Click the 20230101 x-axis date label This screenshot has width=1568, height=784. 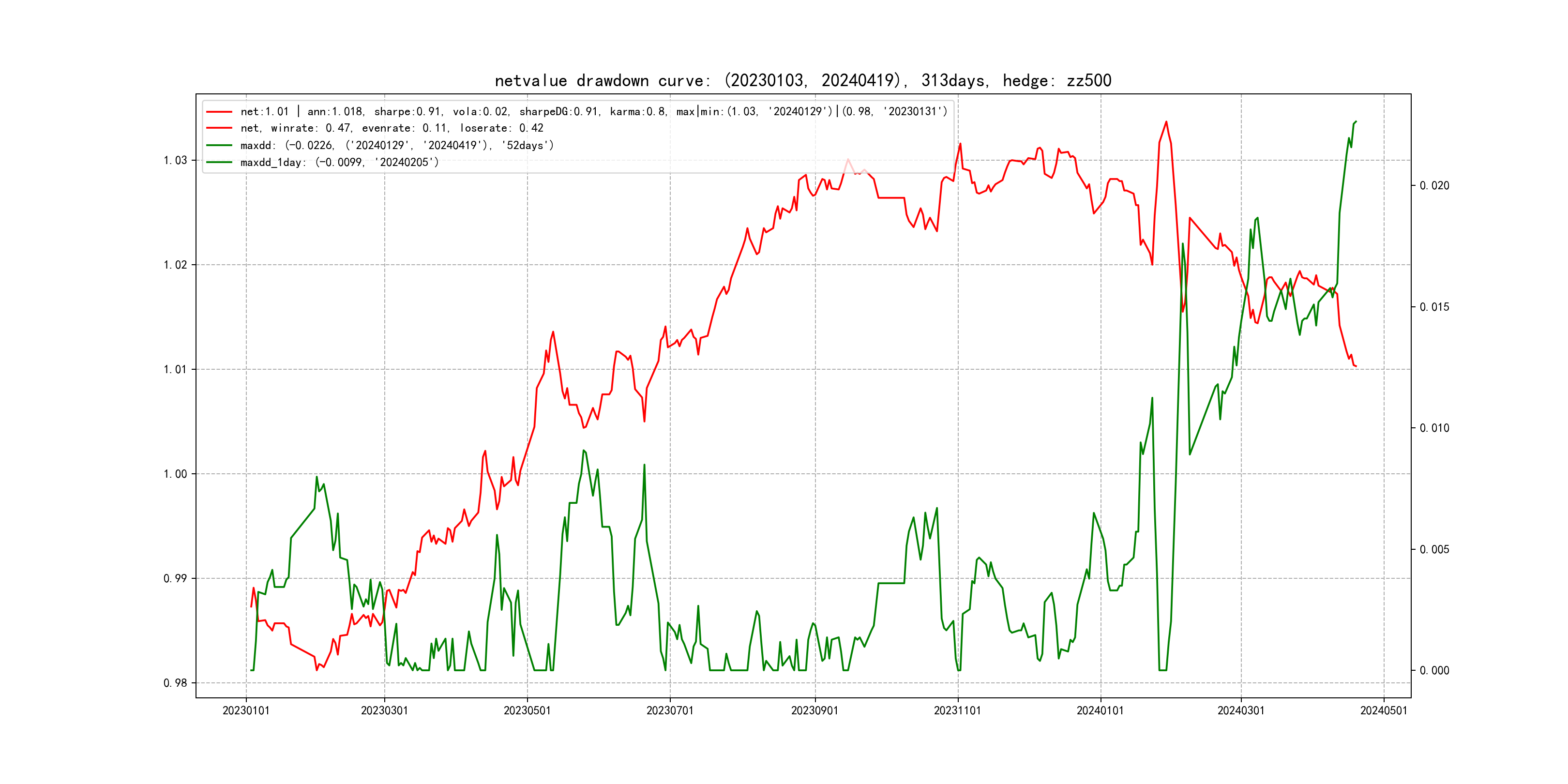[x=246, y=710]
